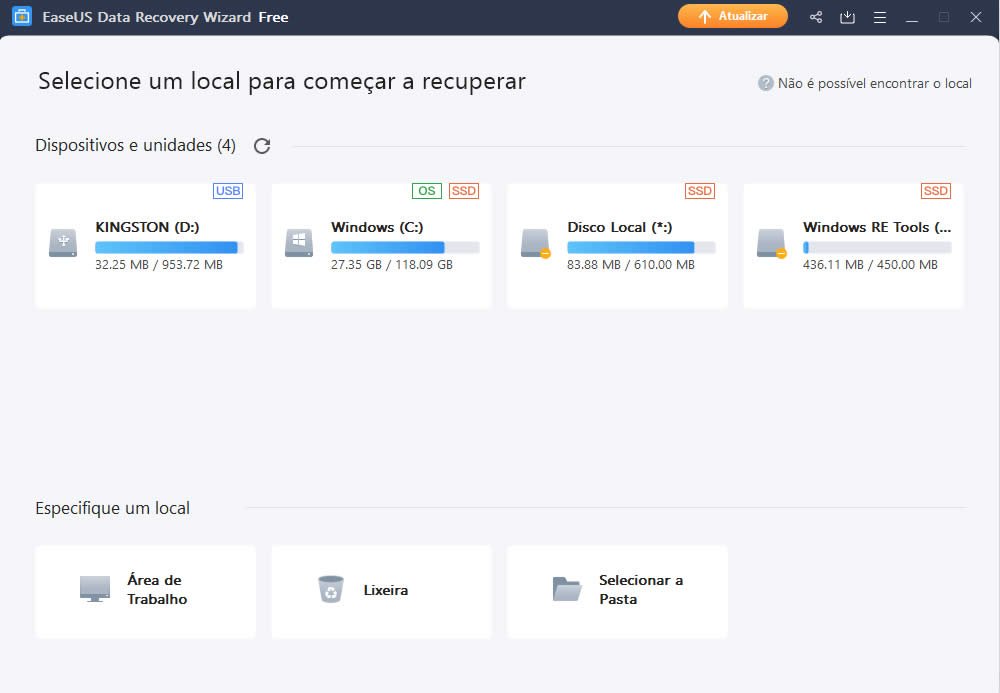Screen dimensions: 1000x693
Task: Select the KINGSTON (D:) drive card
Action: pyautogui.click(x=145, y=246)
